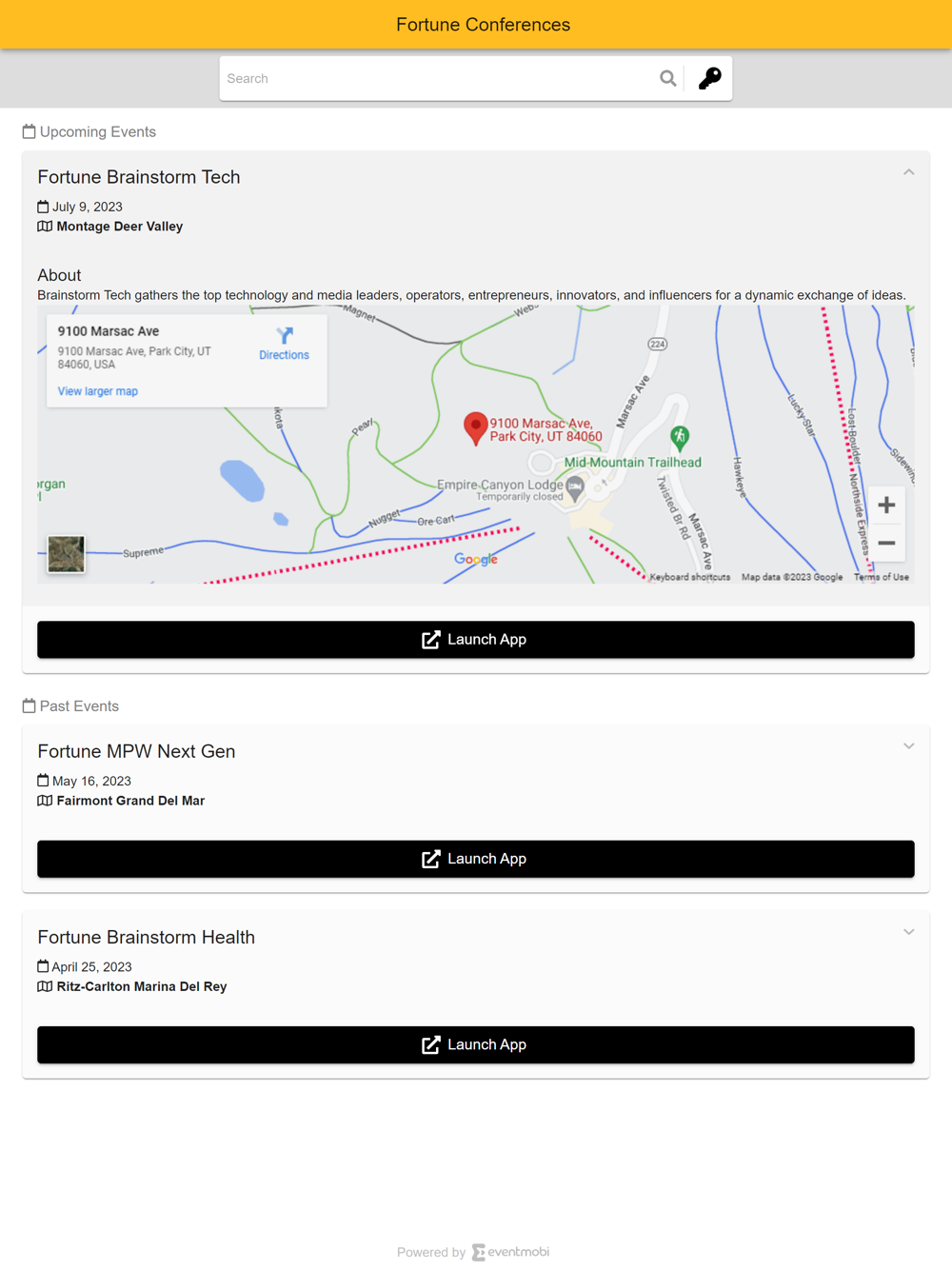952x1270 pixels.
Task: Launch App for Fortune Brainstorm Health
Action: click(476, 1044)
